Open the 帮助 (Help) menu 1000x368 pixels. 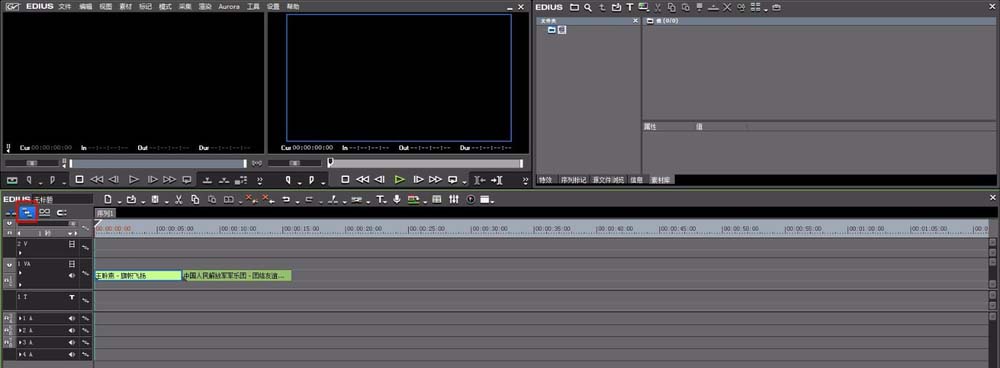[293, 6]
